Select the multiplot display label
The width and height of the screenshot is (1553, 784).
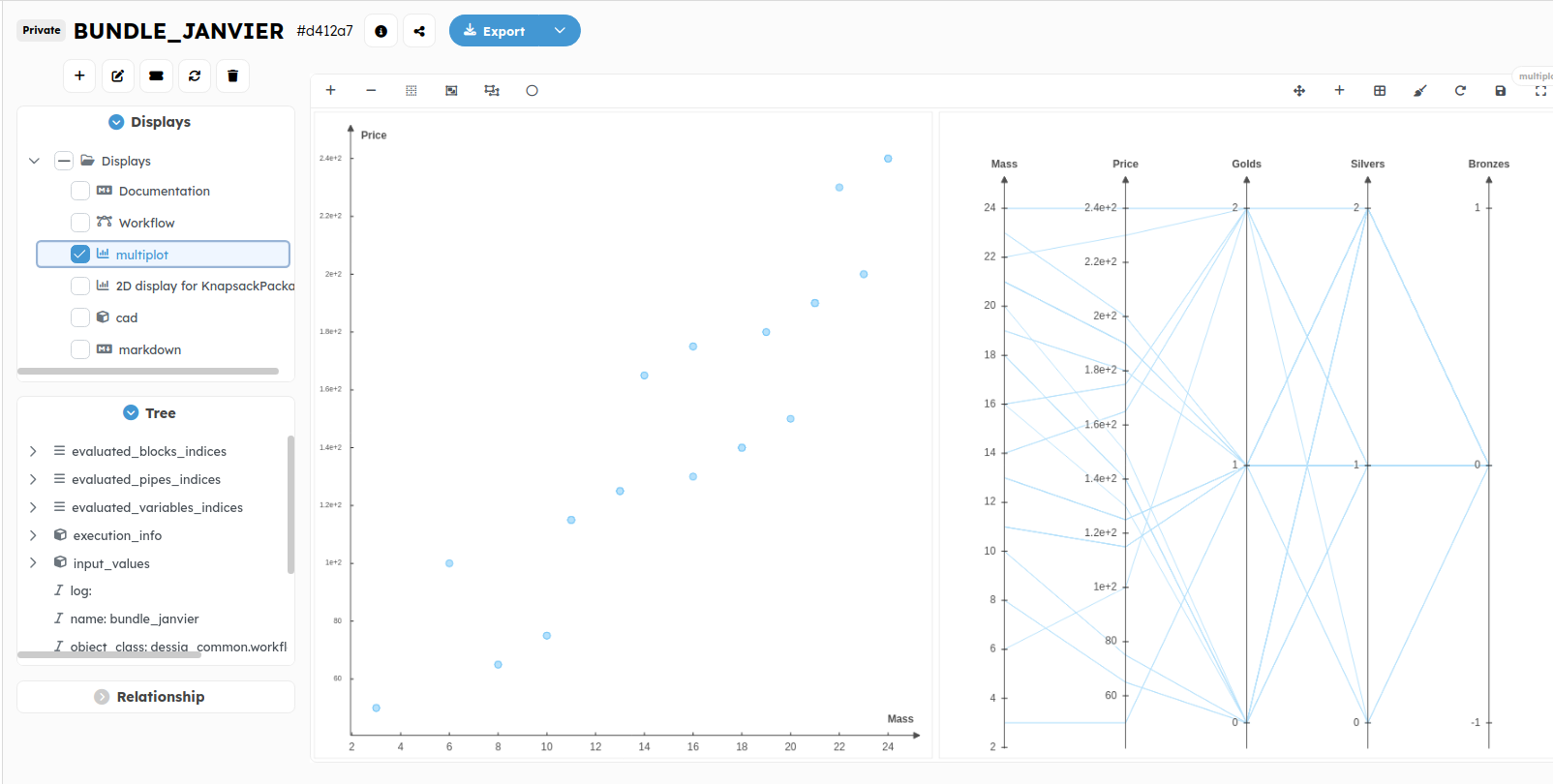[x=141, y=255]
